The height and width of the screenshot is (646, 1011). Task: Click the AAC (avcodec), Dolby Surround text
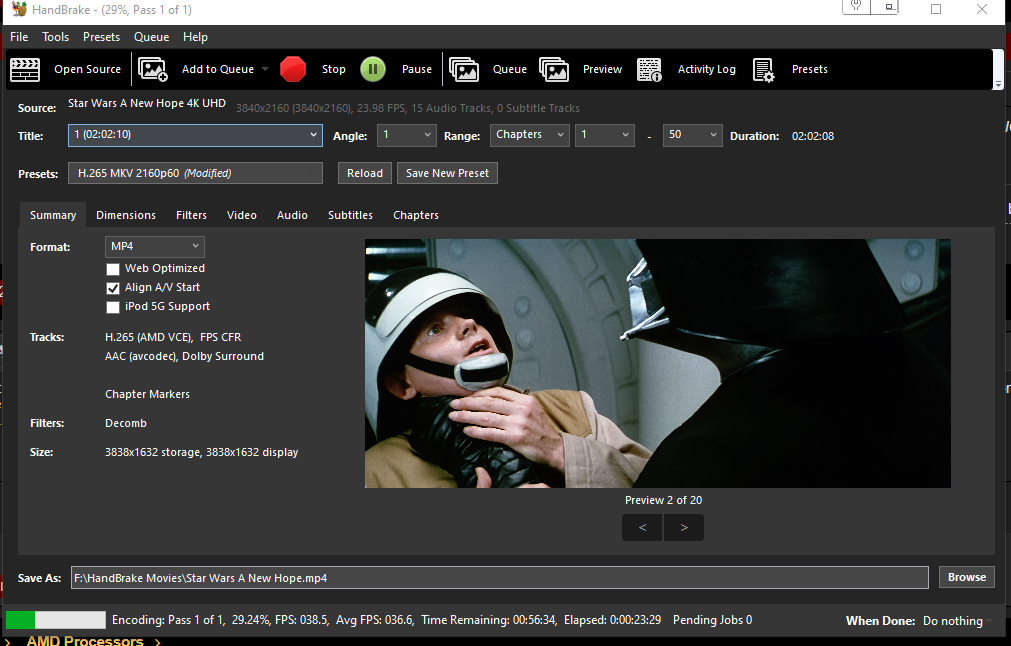pyautogui.click(x=184, y=356)
